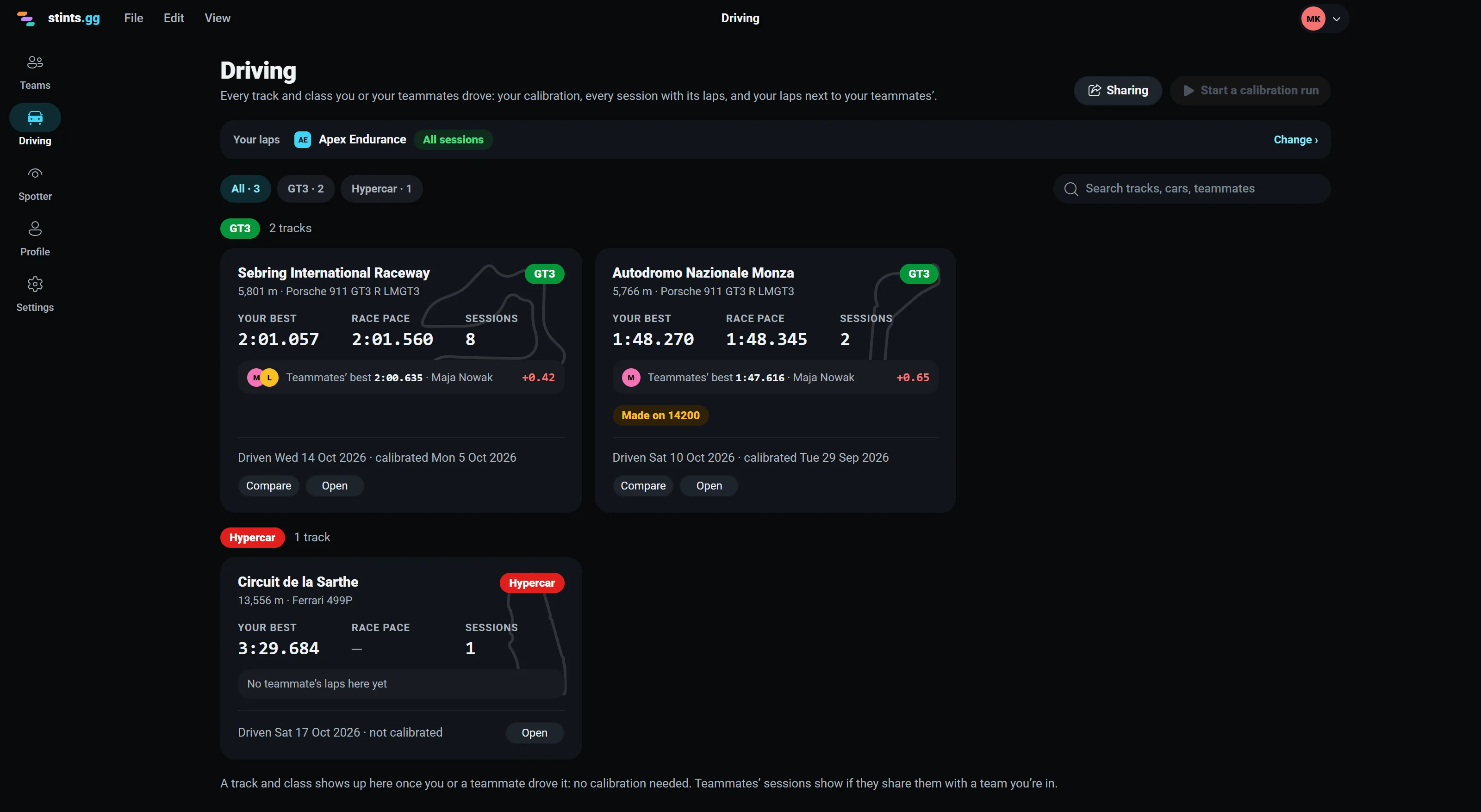Click Compare on Monza card
This screenshot has width=1481, height=812.
tap(643, 486)
